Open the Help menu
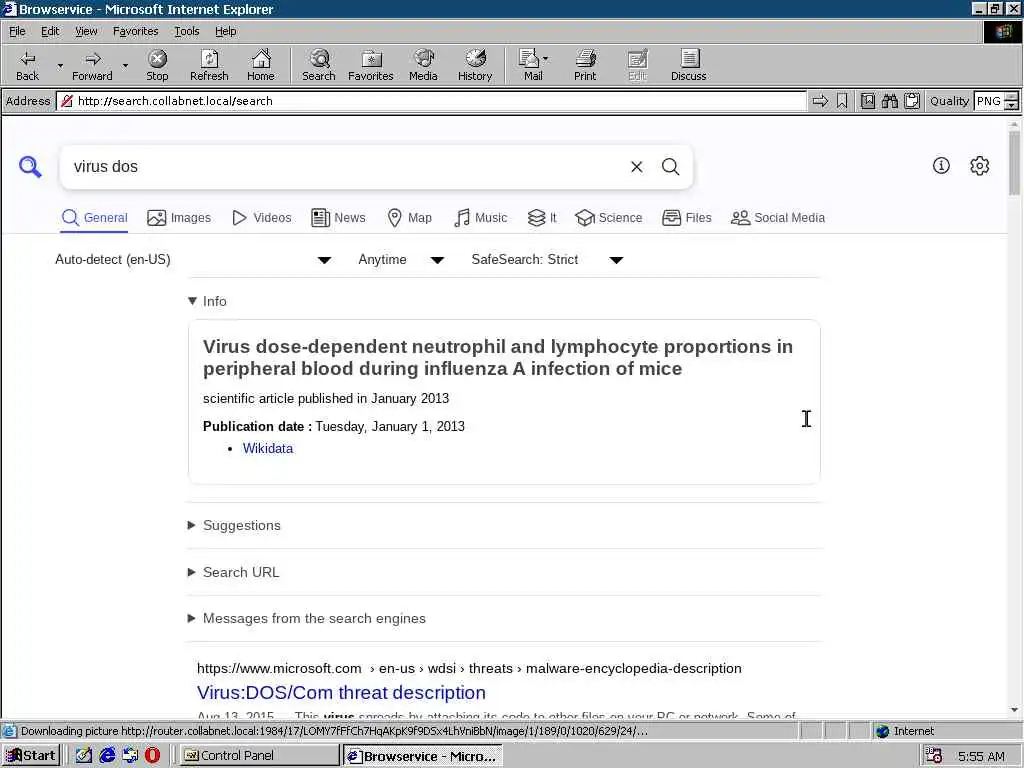This screenshot has width=1024, height=768. click(x=225, y=31)
